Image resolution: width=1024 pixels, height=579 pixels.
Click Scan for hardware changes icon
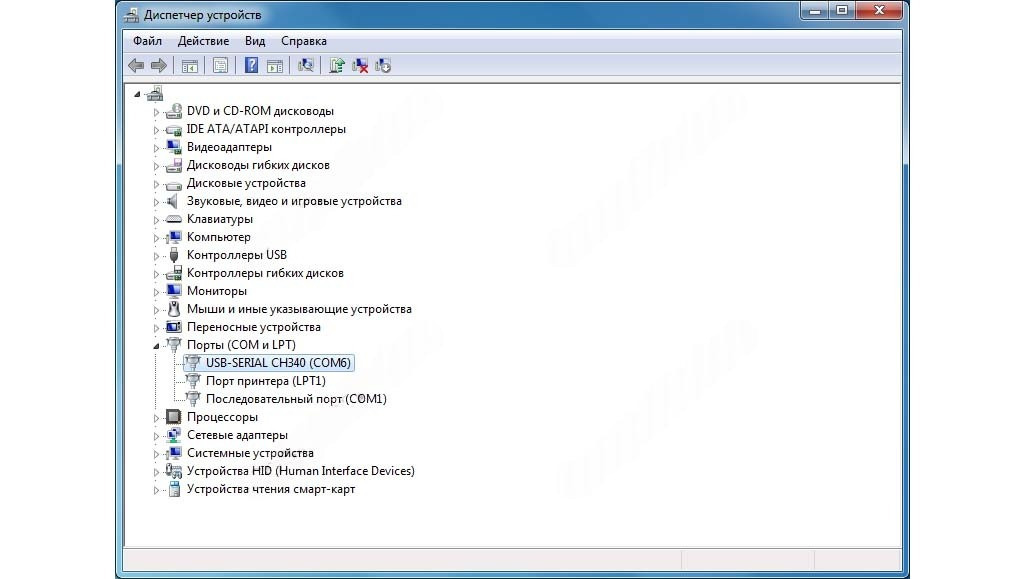306,66
